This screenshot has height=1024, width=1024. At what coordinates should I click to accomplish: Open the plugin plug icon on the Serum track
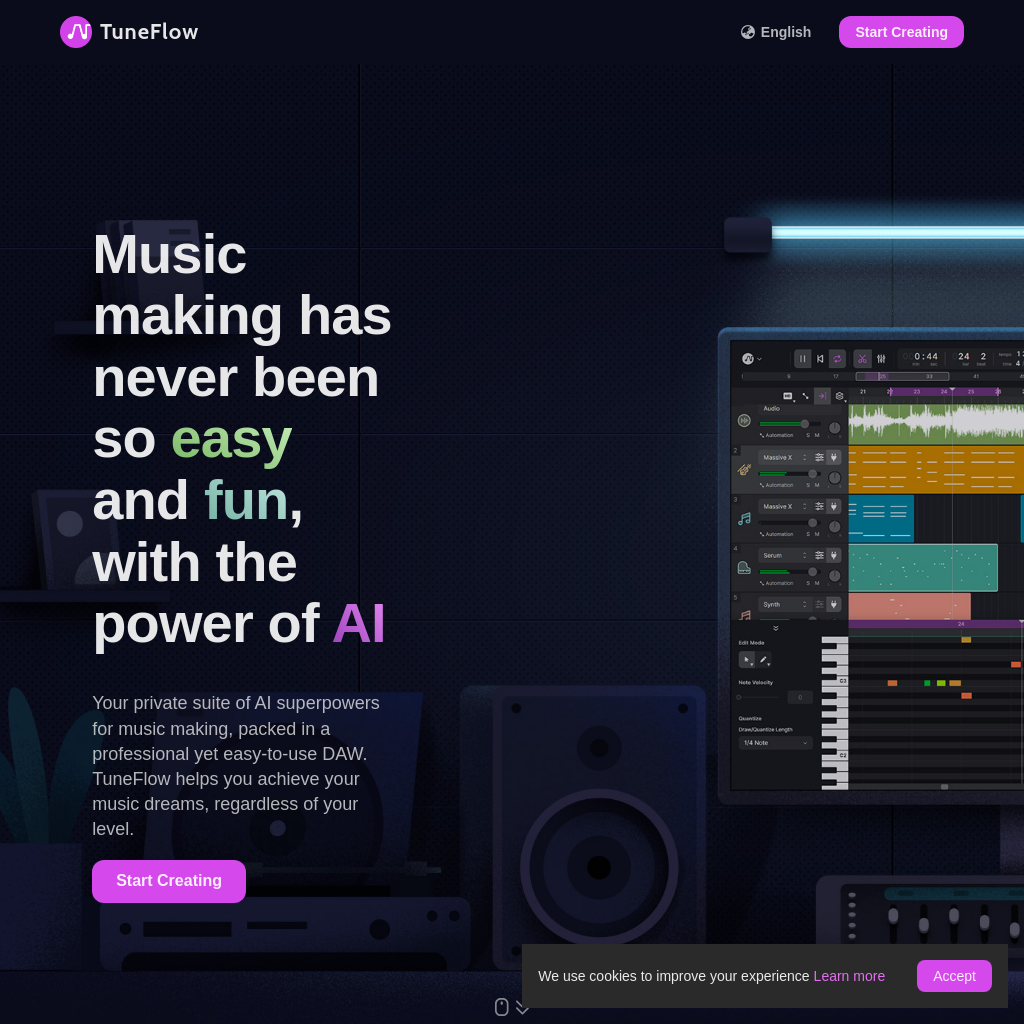[x=833, y=555]
